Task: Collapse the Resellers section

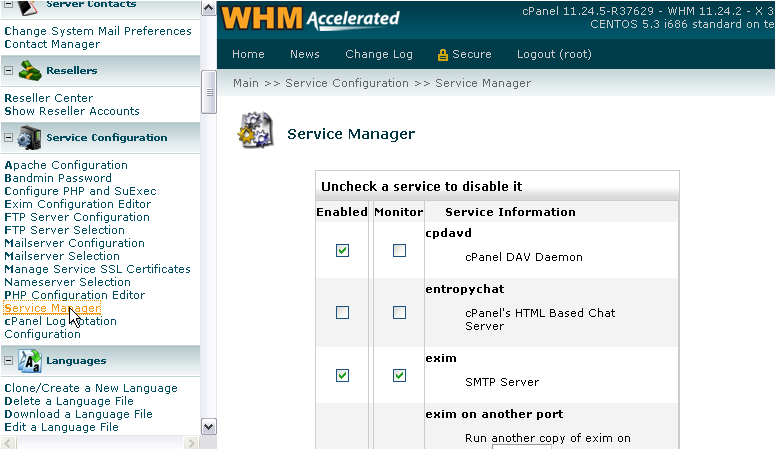Action: point(8,70)
